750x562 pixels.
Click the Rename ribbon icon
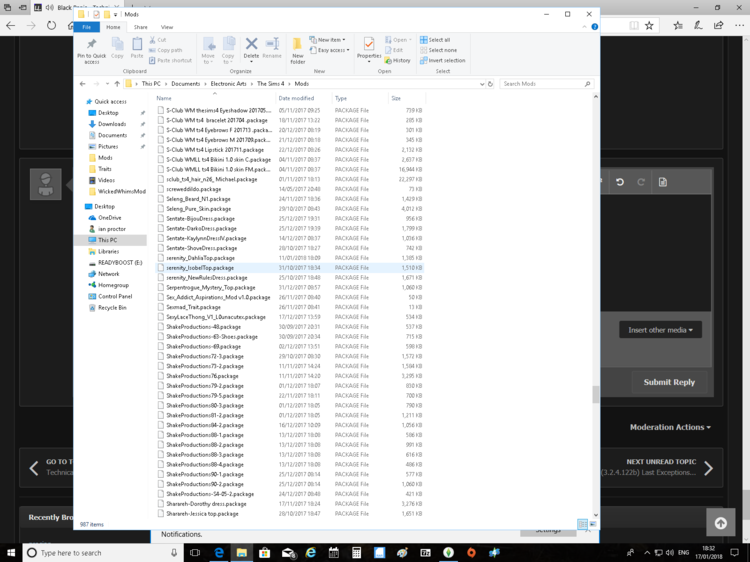[x=272, y=44]
